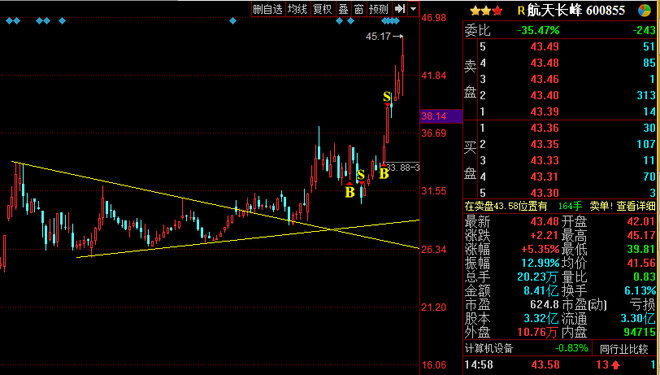Click the 委比 -35.47% value
Viewport: 660px width, 375px height.
(538, 30)
